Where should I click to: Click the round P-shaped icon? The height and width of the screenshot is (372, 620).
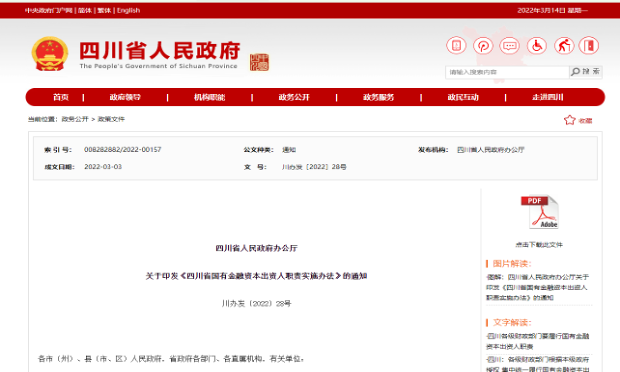(x=483, y=45)
